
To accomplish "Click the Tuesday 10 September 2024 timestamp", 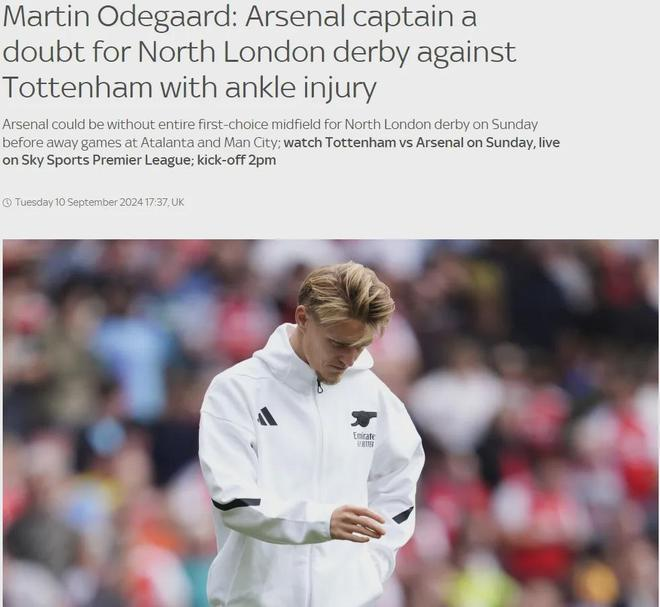I will 79,202.
